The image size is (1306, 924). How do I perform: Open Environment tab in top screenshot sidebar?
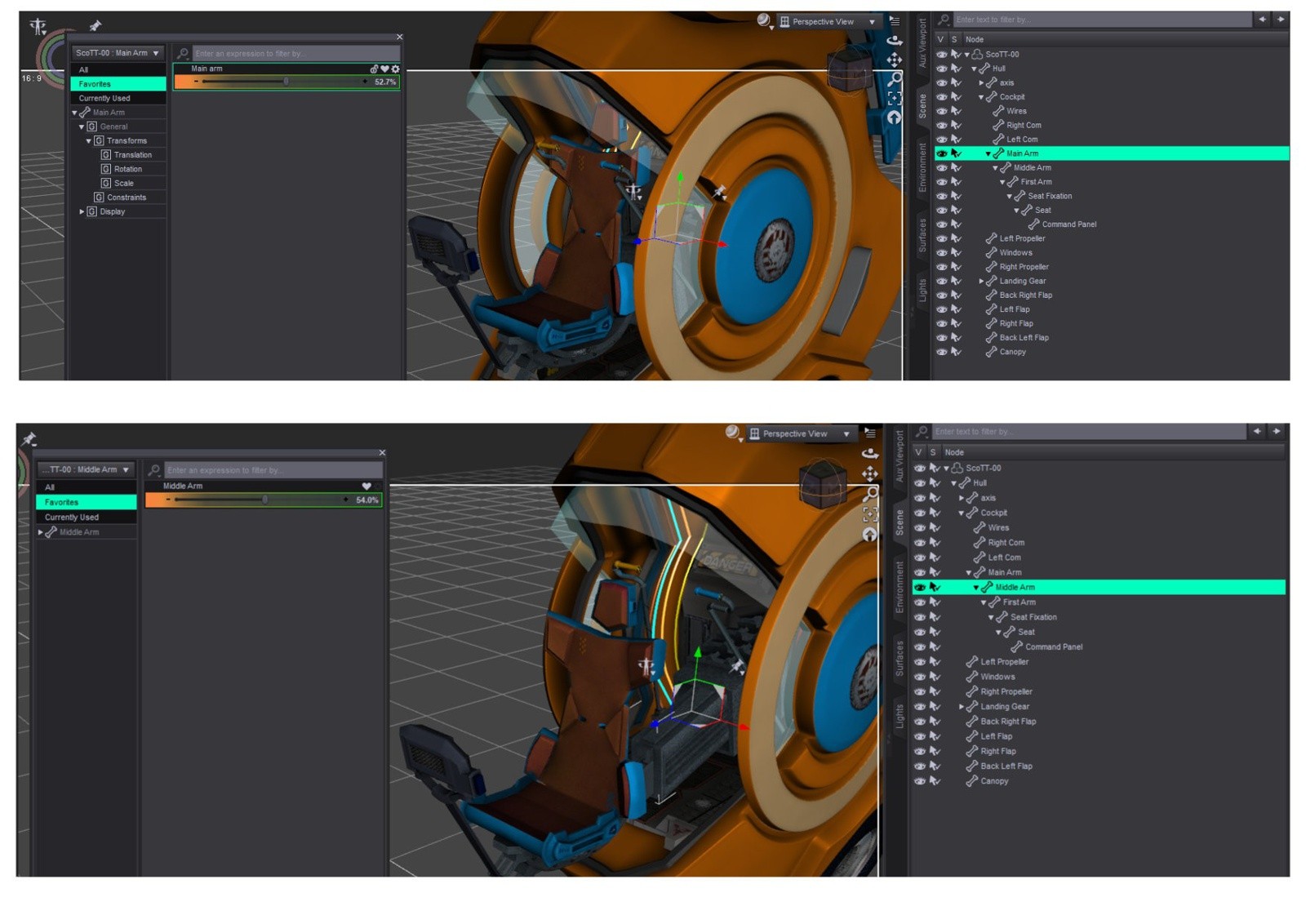click(x=922, y=167)
